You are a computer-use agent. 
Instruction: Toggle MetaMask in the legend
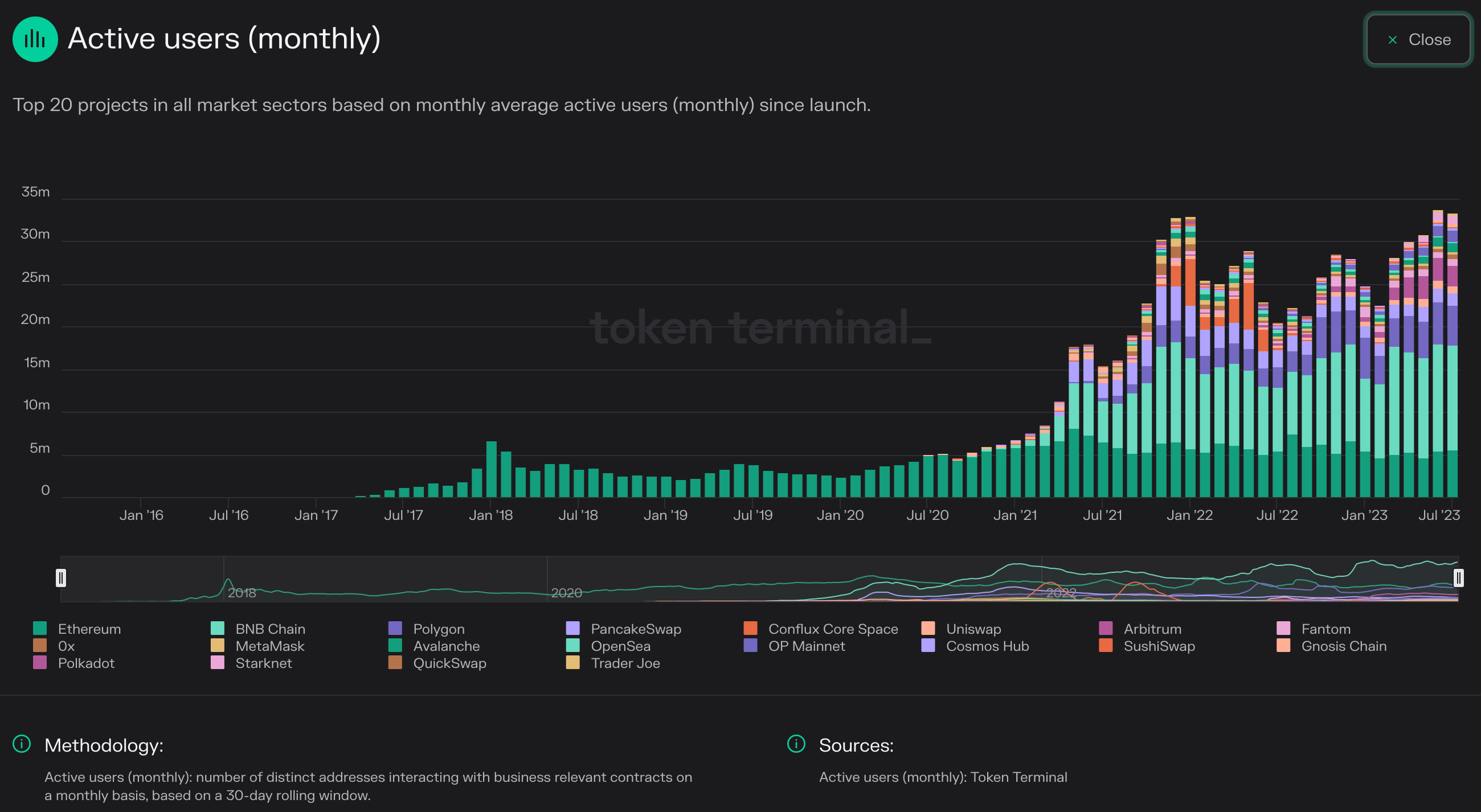[269, 646]
